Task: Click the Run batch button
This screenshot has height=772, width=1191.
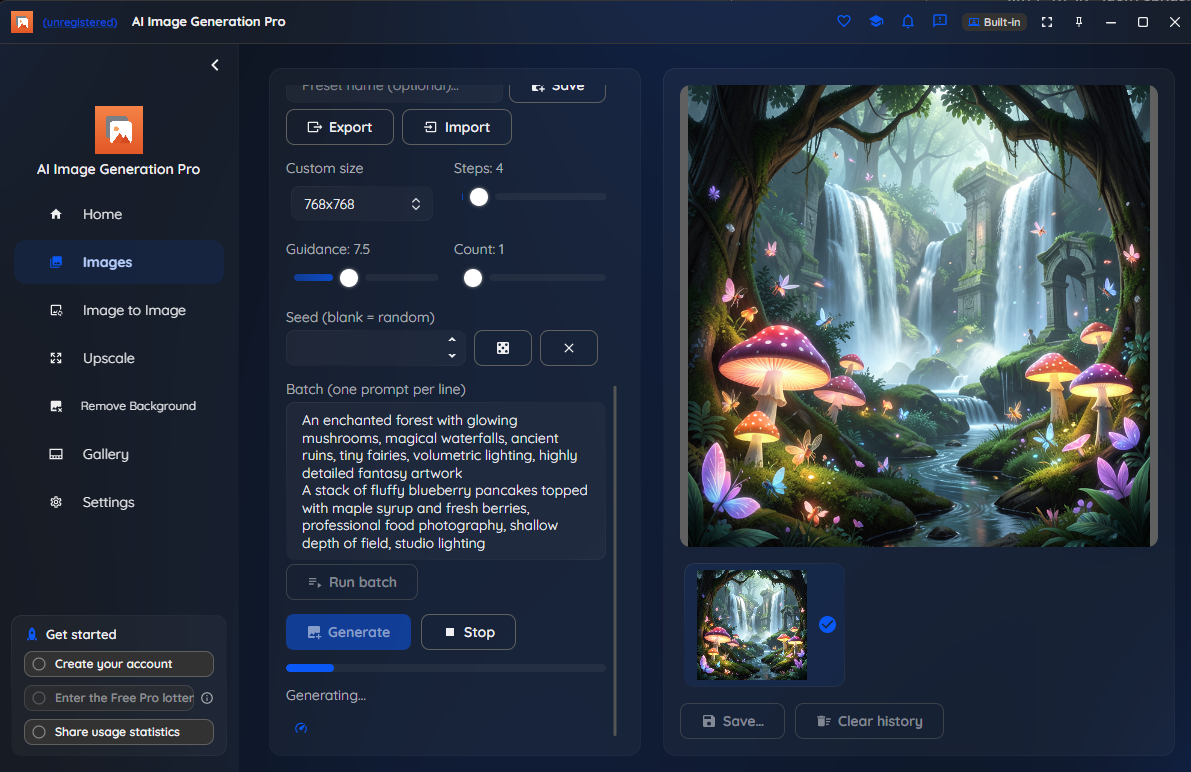Action: (x=352, y=582)
